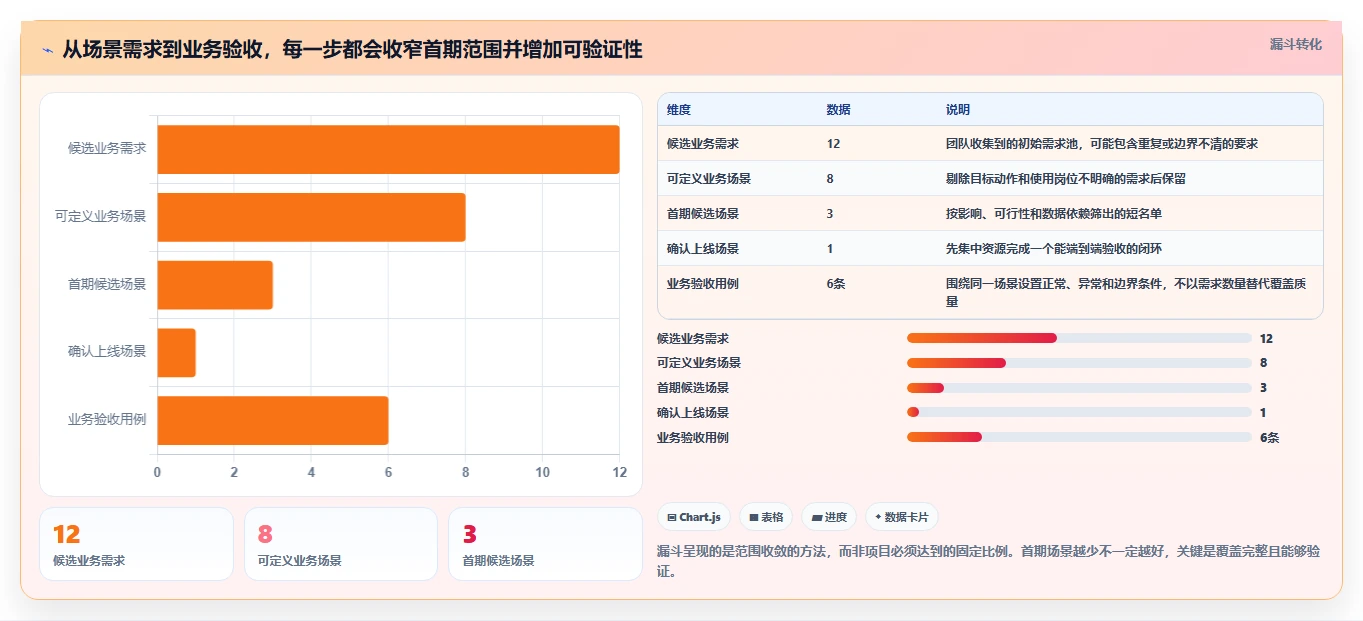Screen dimensions: 1363x621
Task: Click the 业务验收用例 progress bar
Action: [1079, 437]
